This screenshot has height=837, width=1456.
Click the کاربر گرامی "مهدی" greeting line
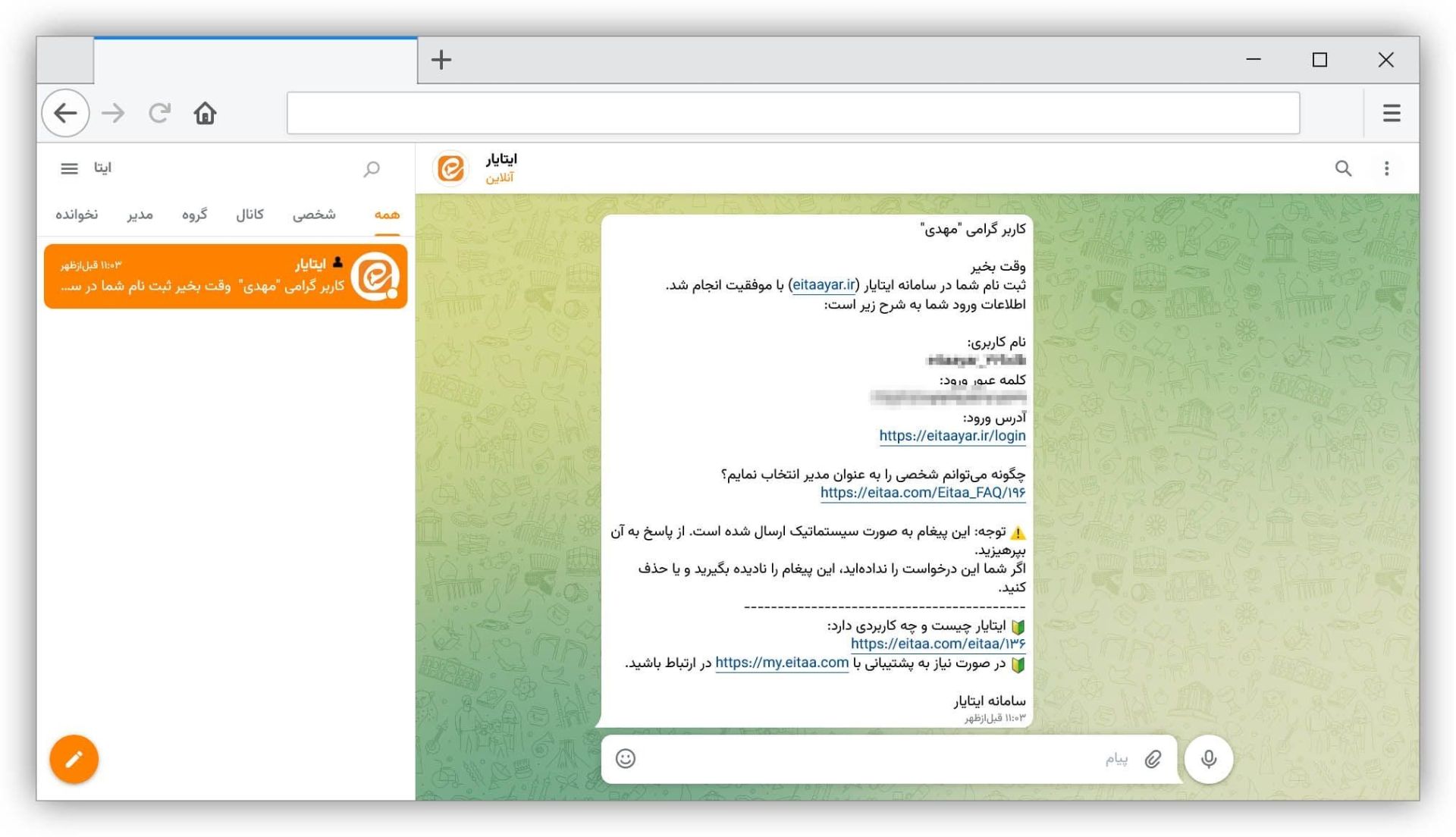pyautogui.click(x=972, y=229)
